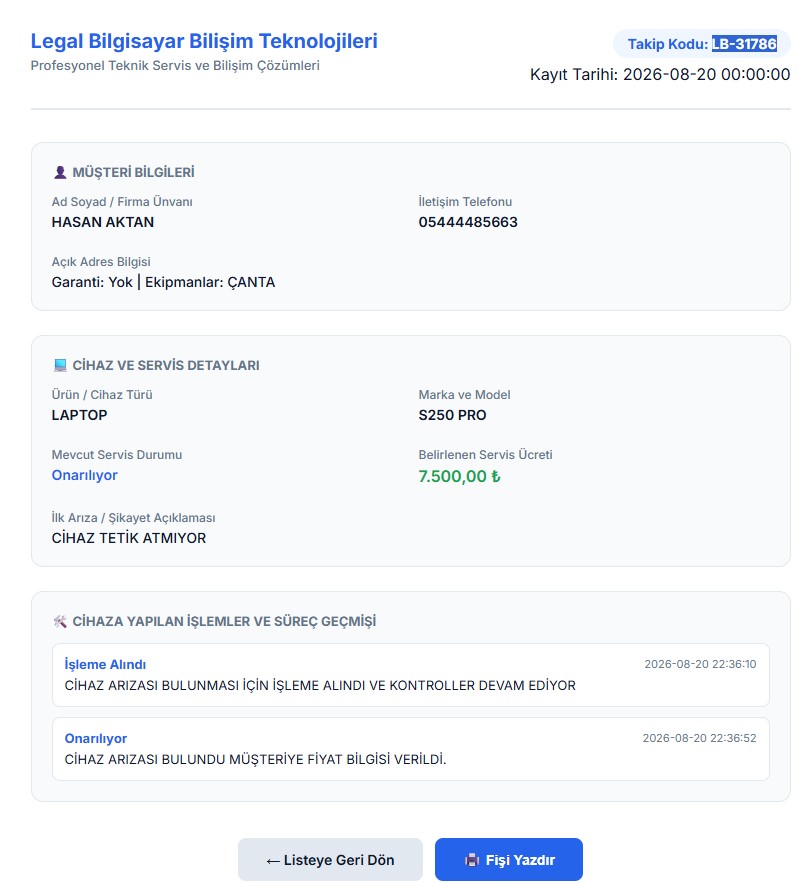Viewport: 803px width, 883px height.
Task: Select the Legal Bilgisayar Bilişim Teknolojileri title
Action: [x=204, y=41]
